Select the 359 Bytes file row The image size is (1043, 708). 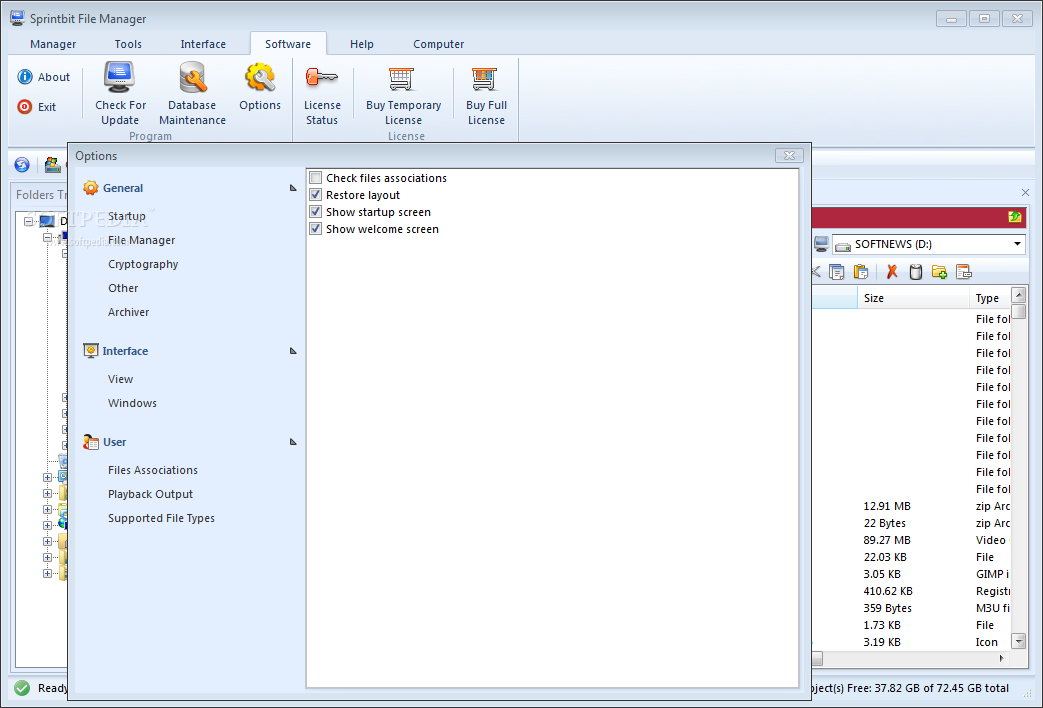click(911, 608)
